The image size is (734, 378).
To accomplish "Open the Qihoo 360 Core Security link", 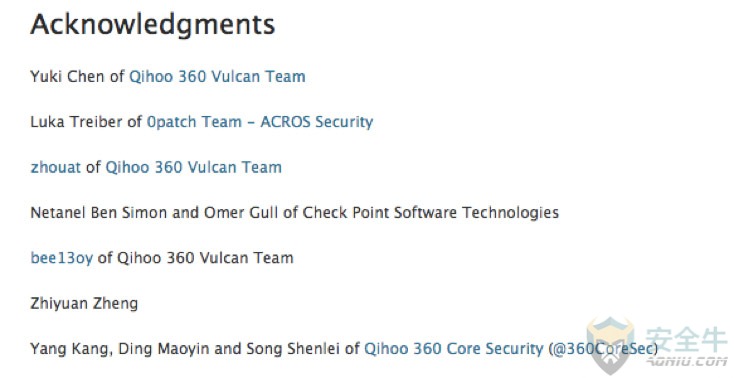I will pos(454,349).
